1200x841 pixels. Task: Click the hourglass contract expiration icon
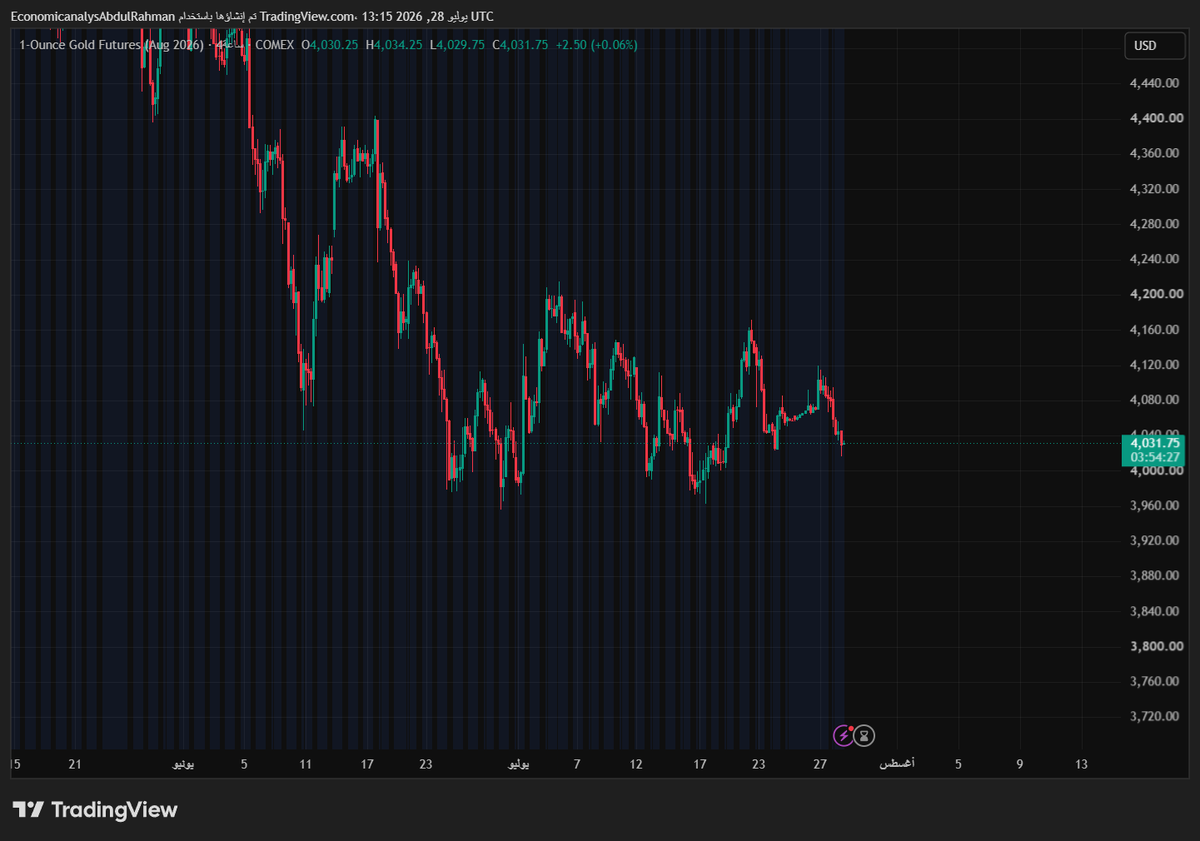(x=865, y=736)
